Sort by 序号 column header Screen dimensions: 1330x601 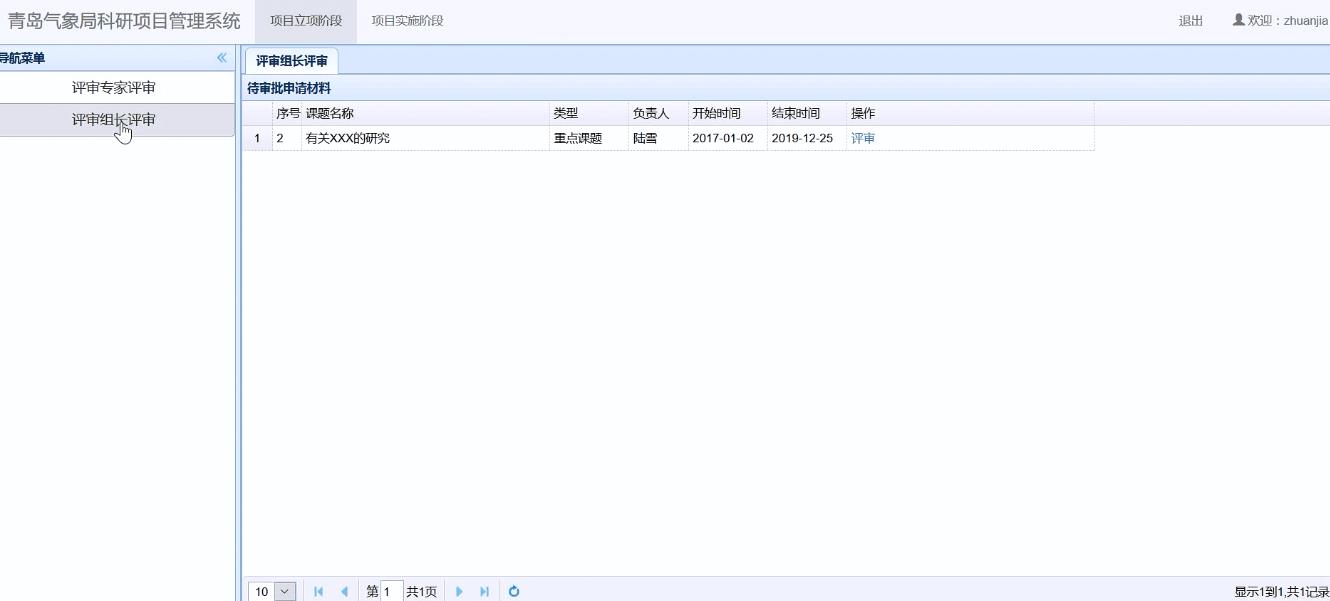click(x=288, y=114)
